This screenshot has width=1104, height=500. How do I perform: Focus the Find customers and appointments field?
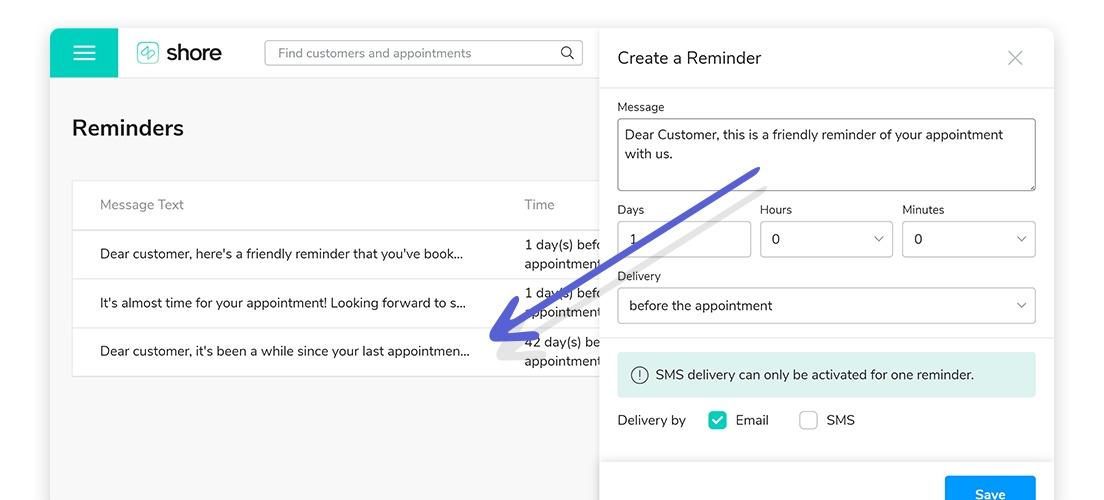pyautogui.click(x=423, y=53)
